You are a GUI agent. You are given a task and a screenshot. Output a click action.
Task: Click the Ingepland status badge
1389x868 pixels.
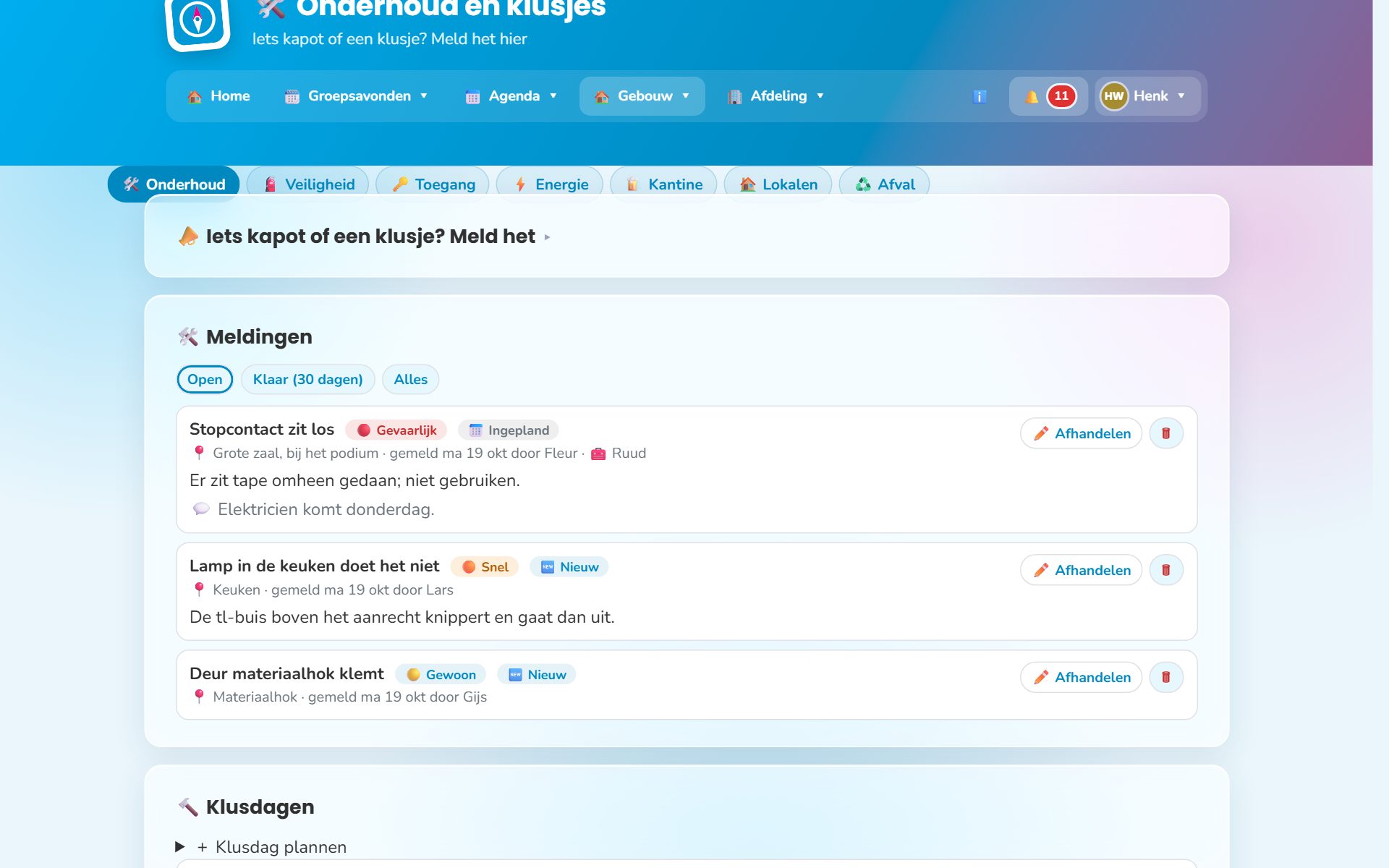(x=509, y=430)
